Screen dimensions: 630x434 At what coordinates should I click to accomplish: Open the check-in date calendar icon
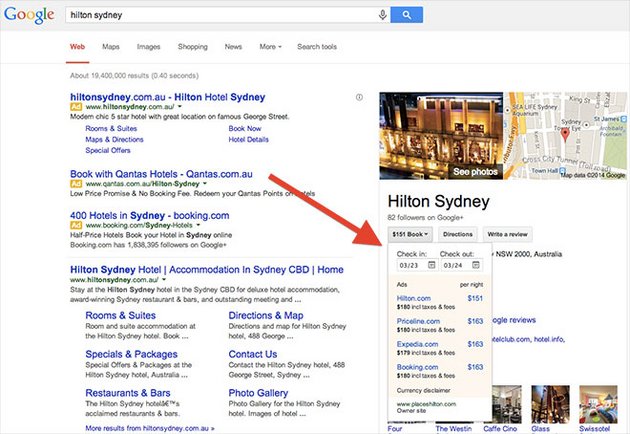(x=430, y=265)
